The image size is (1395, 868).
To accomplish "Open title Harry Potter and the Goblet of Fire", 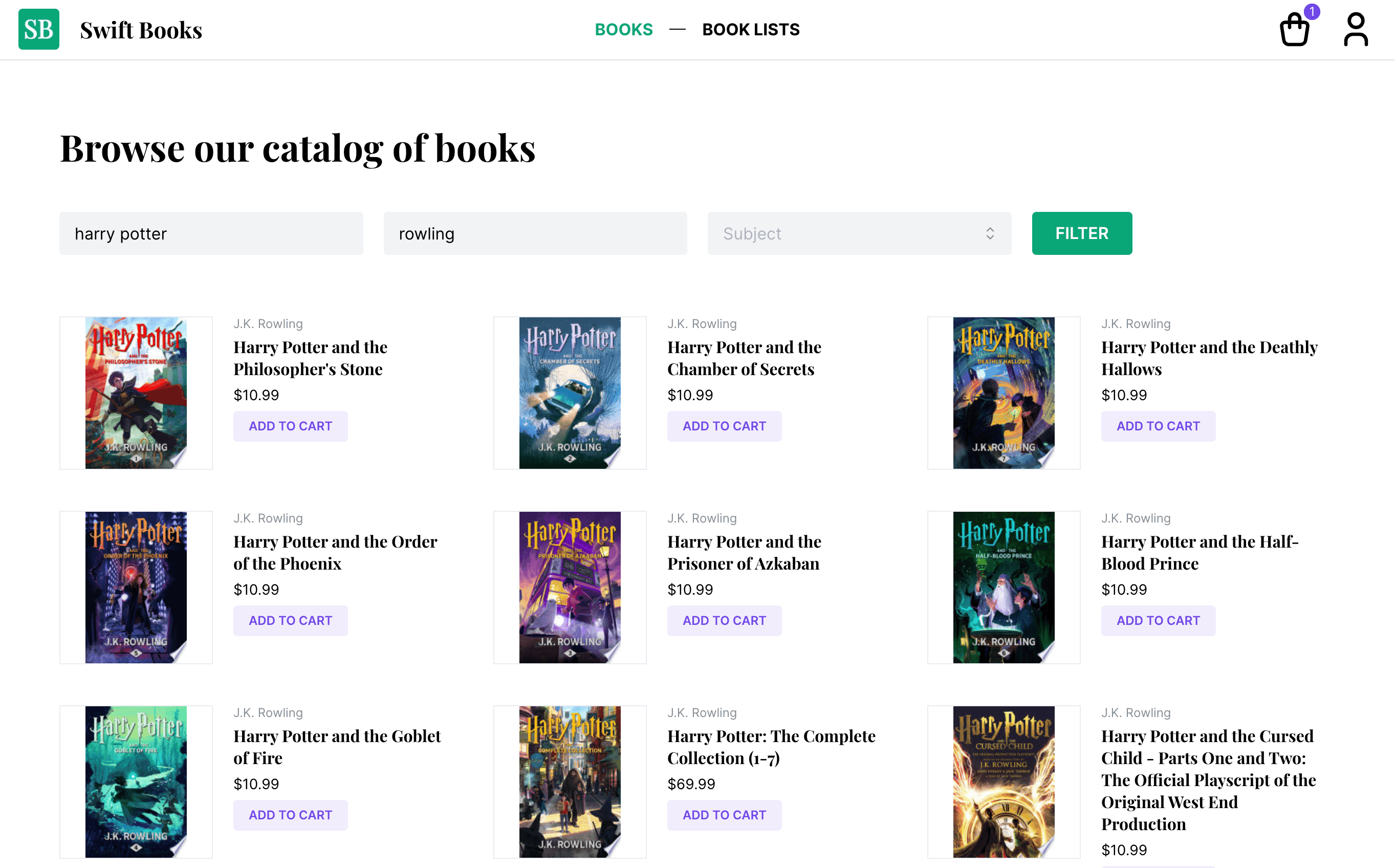I will 337,747.
